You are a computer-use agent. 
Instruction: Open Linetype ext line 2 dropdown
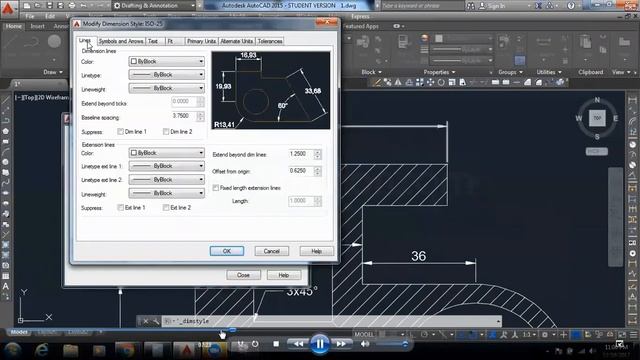[x=167, y=180]
